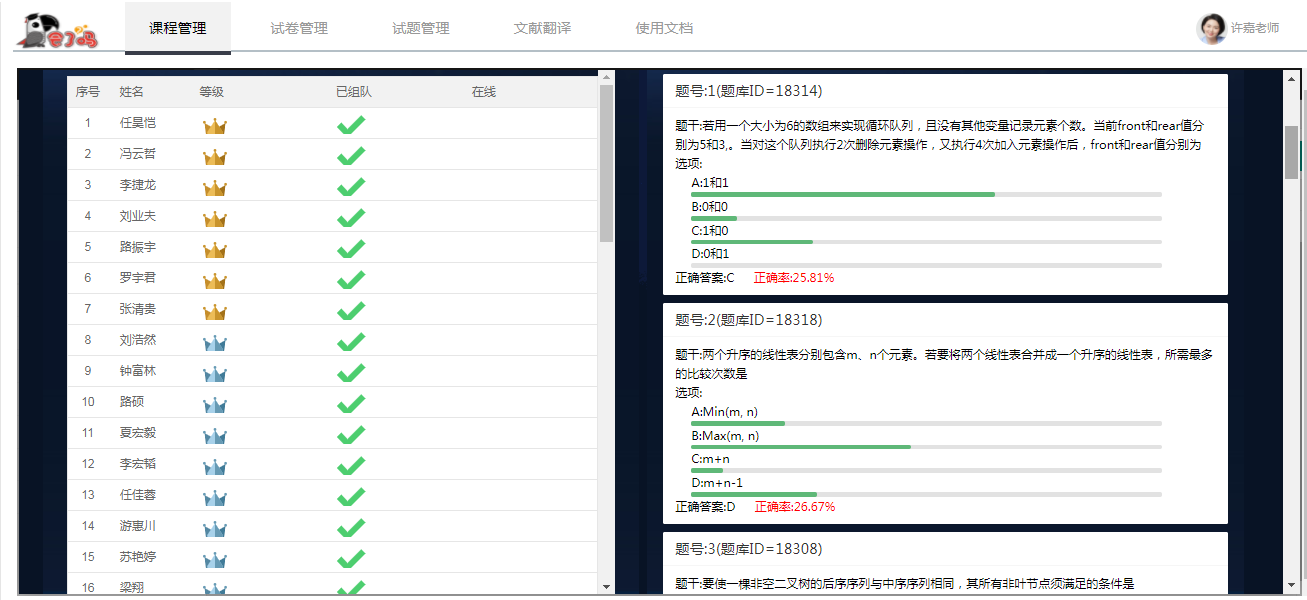Screen dimensions: 1307x600
Task: Click gold crown icon for 李捷龙
Action: point(215,188)
